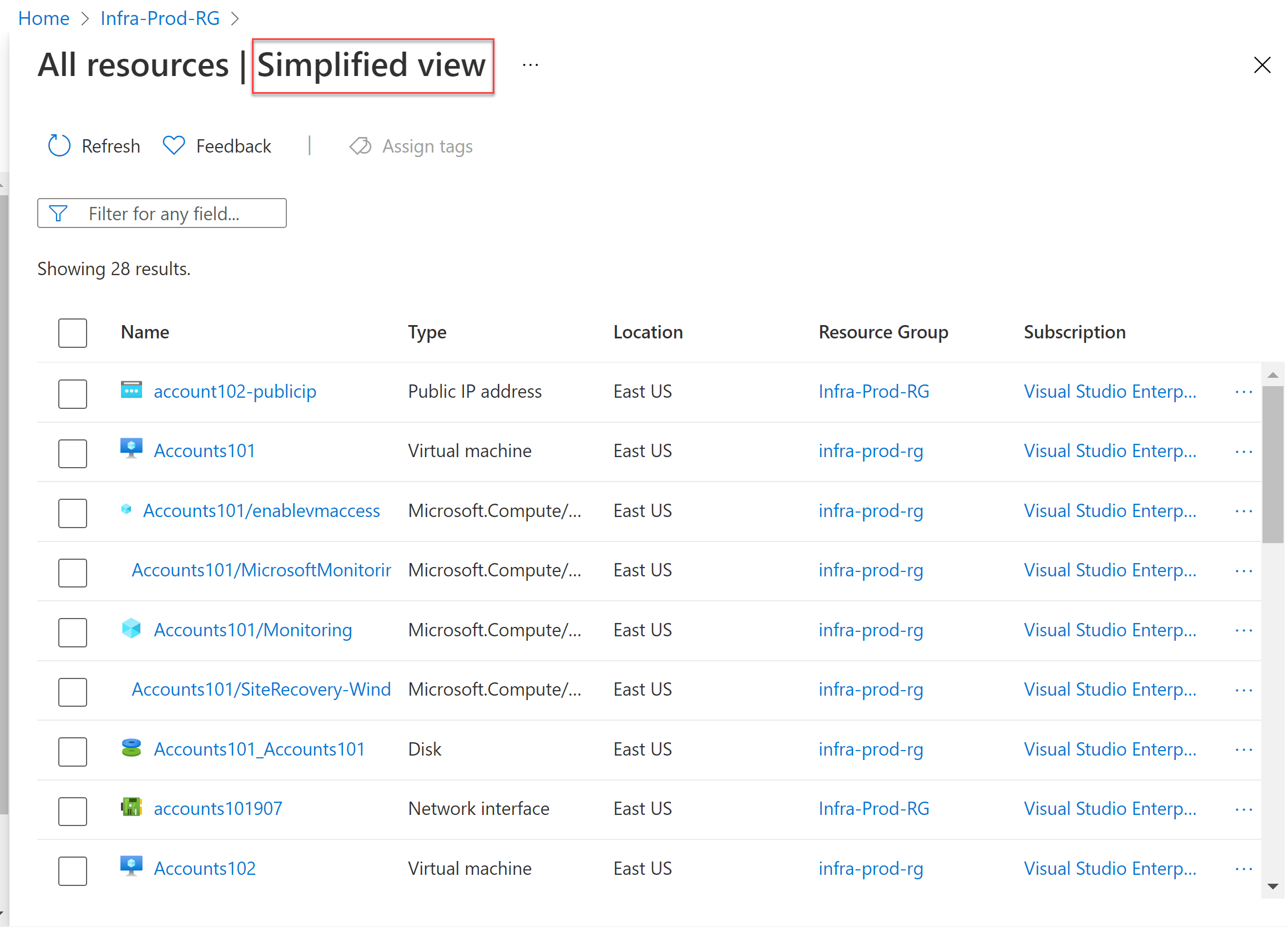1288x927 pixels.
Task: Open the accounts101907 resource link
Action: pos(218,808)
